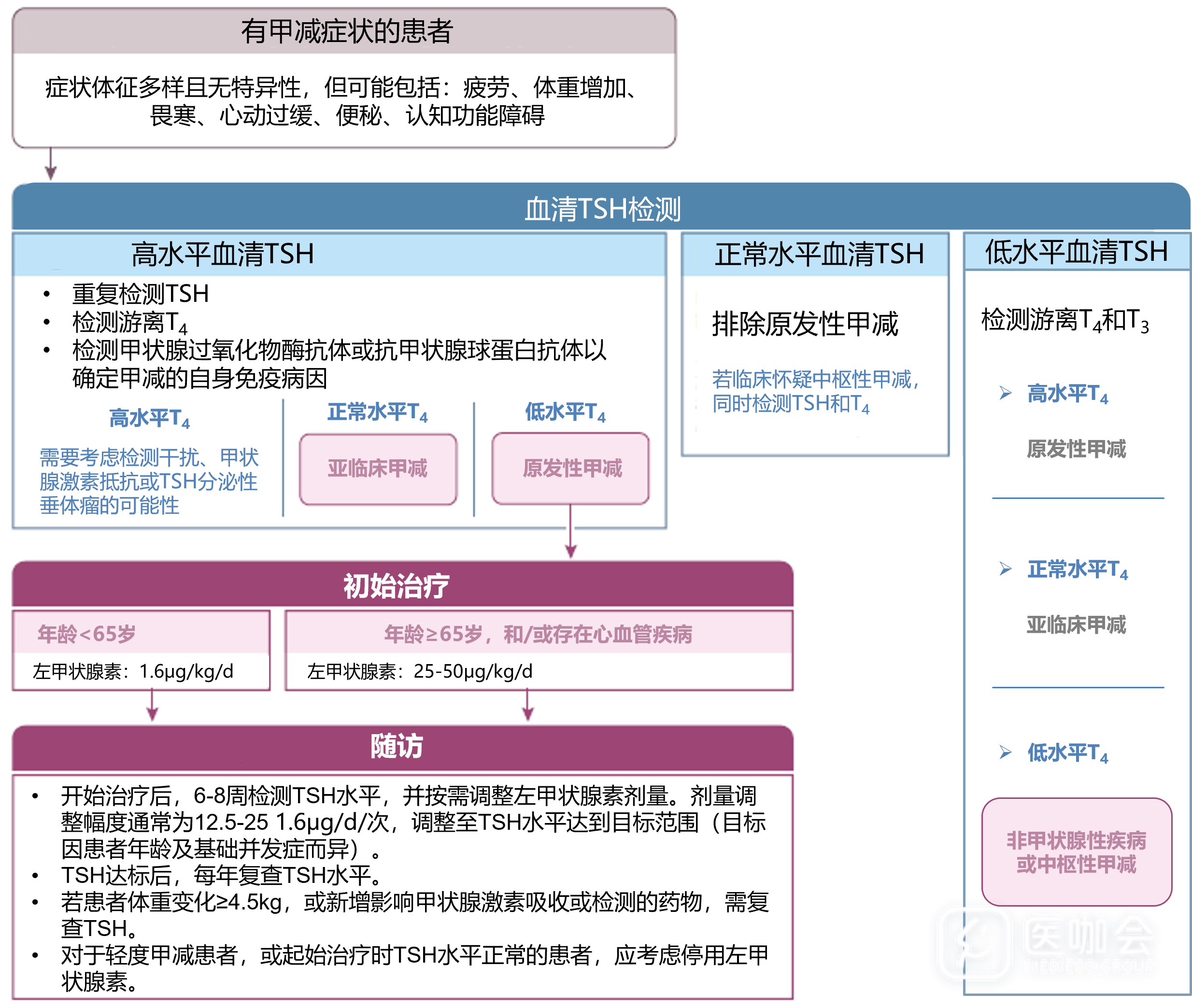Click arrow icon beside 低水平T4 in right column
1192x1008 pixels.
1005,752
